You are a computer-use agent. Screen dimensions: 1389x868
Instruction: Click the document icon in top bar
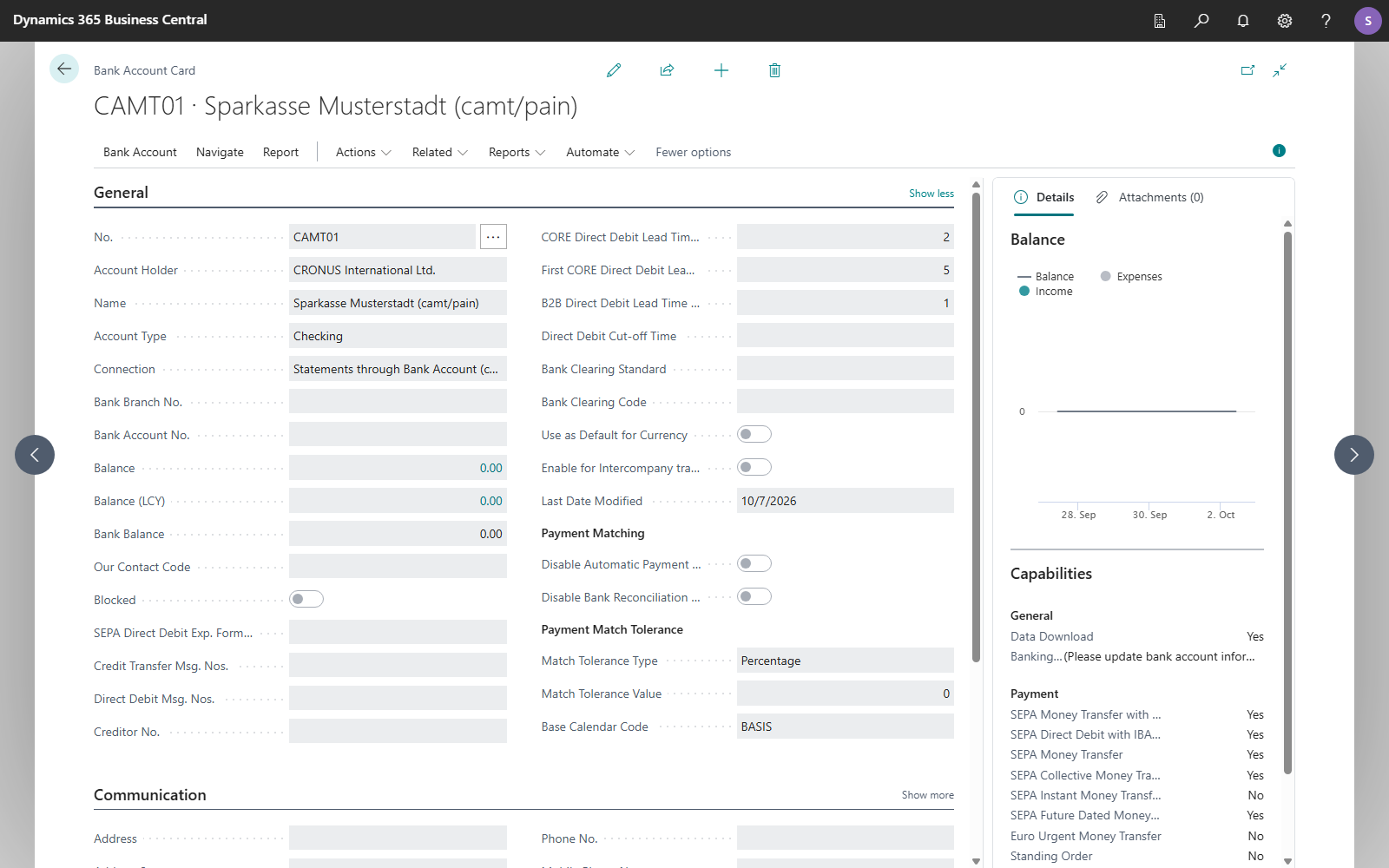point(1160,20)
